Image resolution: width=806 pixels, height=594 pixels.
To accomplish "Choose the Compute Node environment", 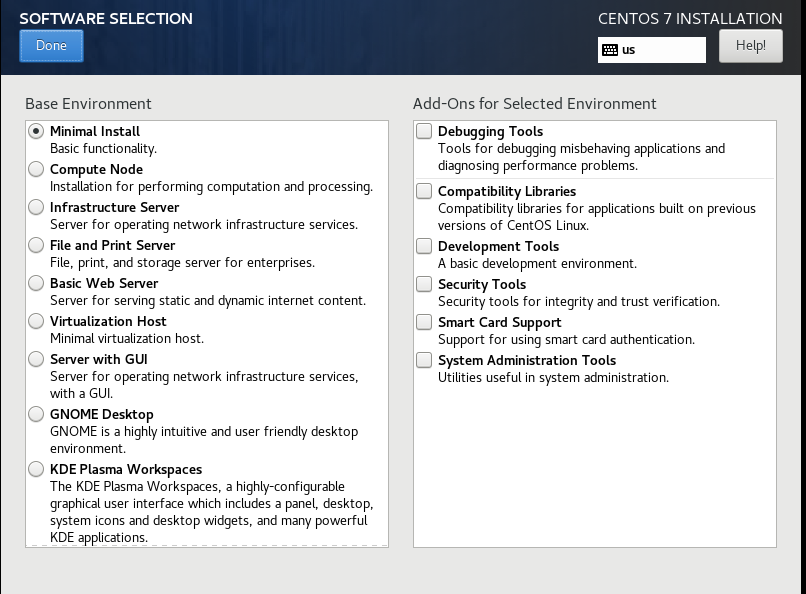I will coord(37,169).
